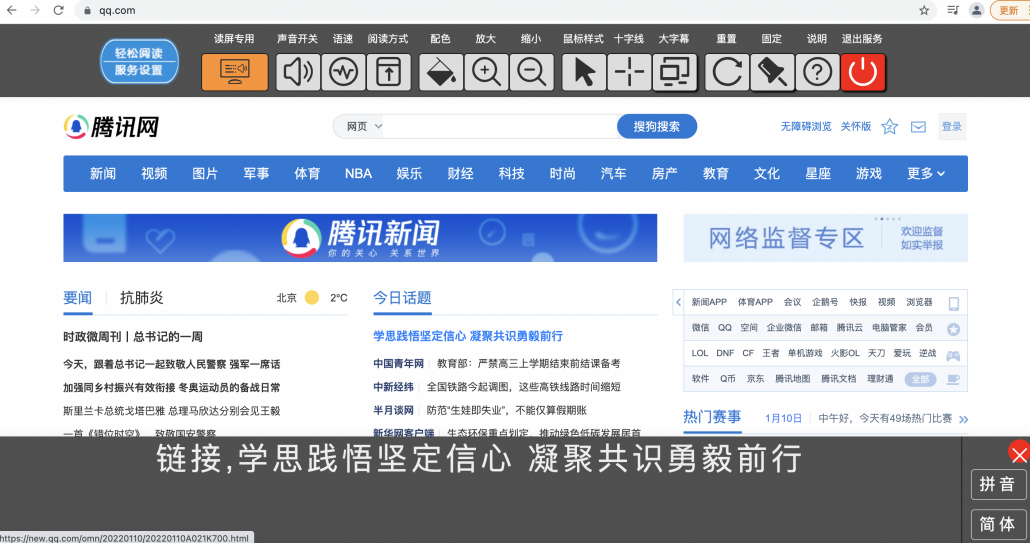Open the mail envelope icon

coord(918,127)
